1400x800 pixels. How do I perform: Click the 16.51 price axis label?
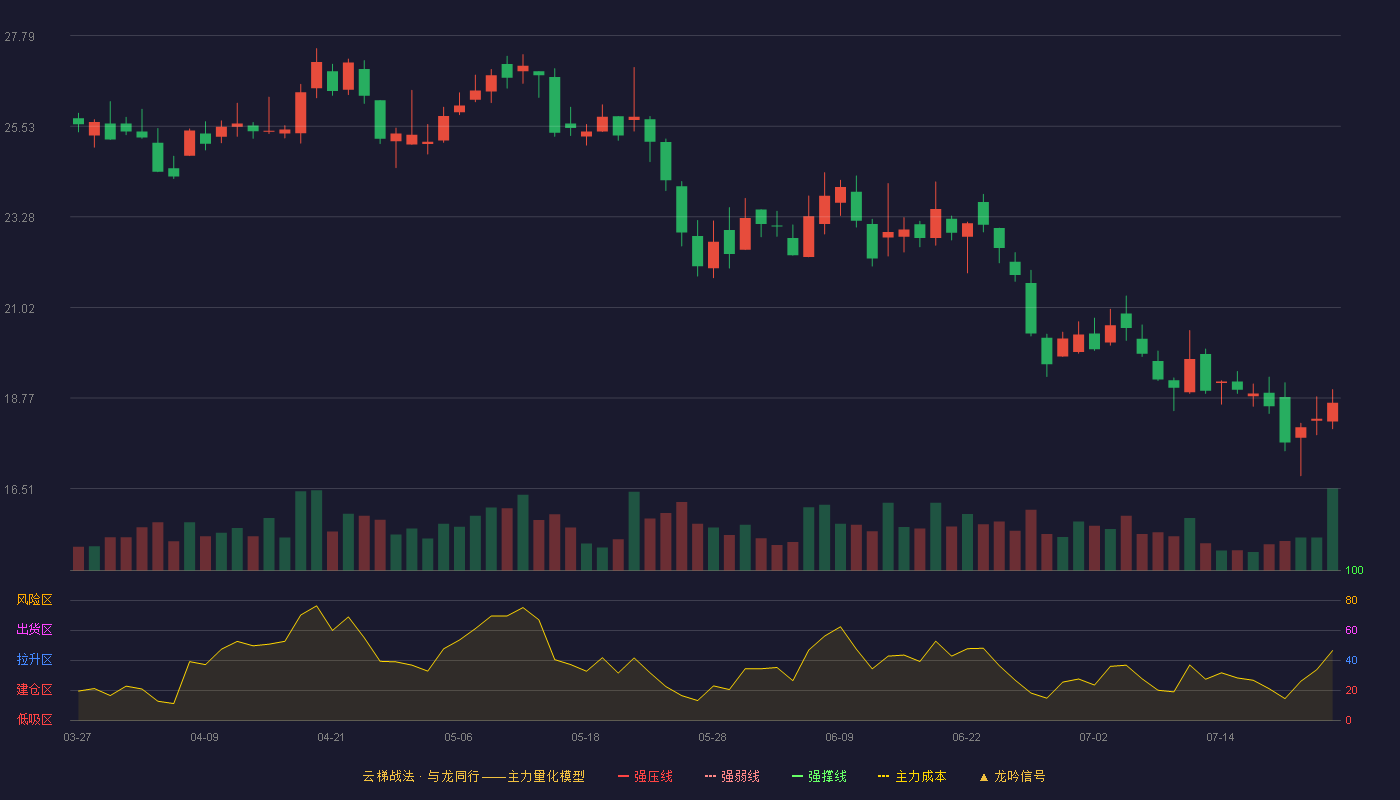tap(19, 490)
